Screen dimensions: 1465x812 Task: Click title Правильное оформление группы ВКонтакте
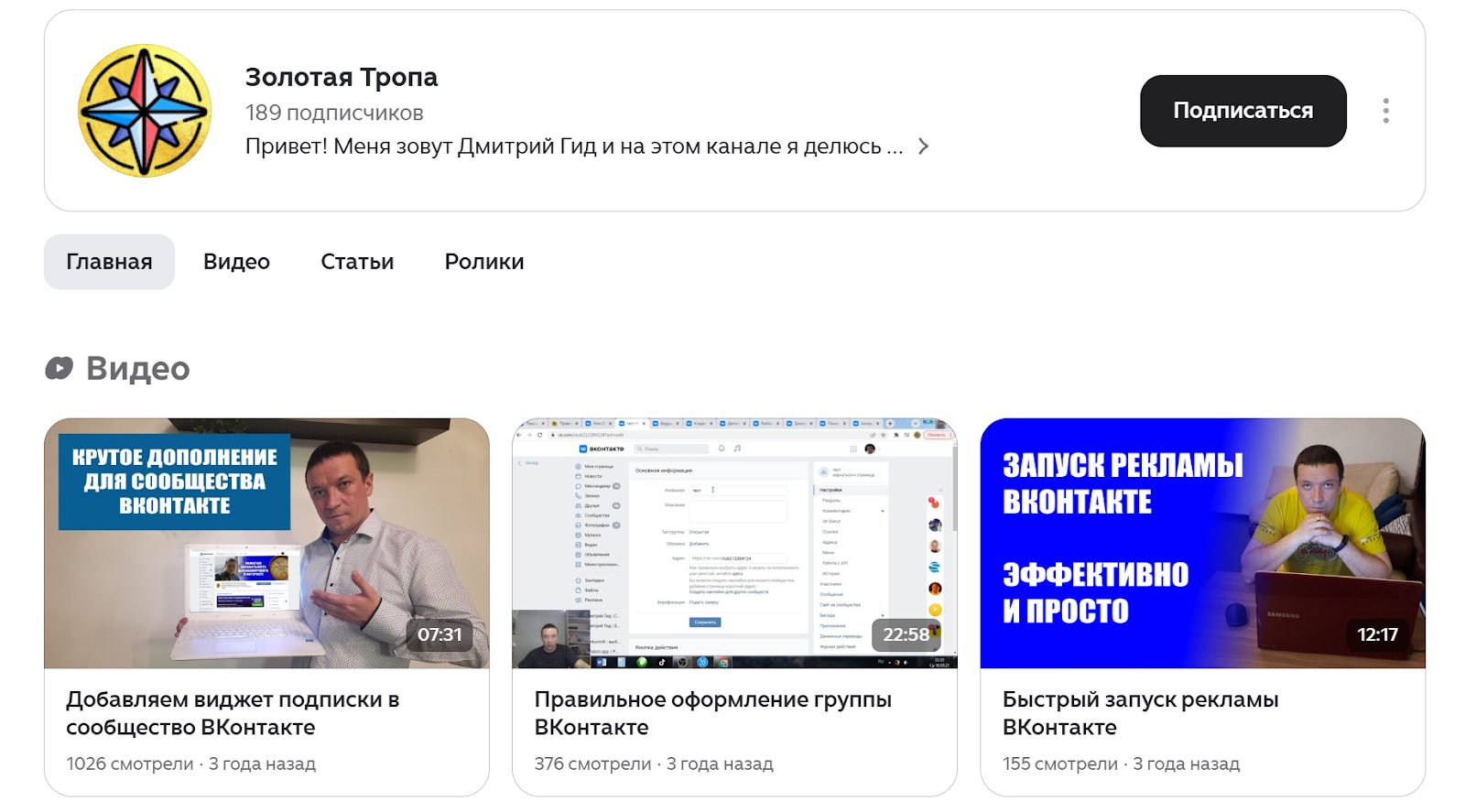(x=712, y=713)
